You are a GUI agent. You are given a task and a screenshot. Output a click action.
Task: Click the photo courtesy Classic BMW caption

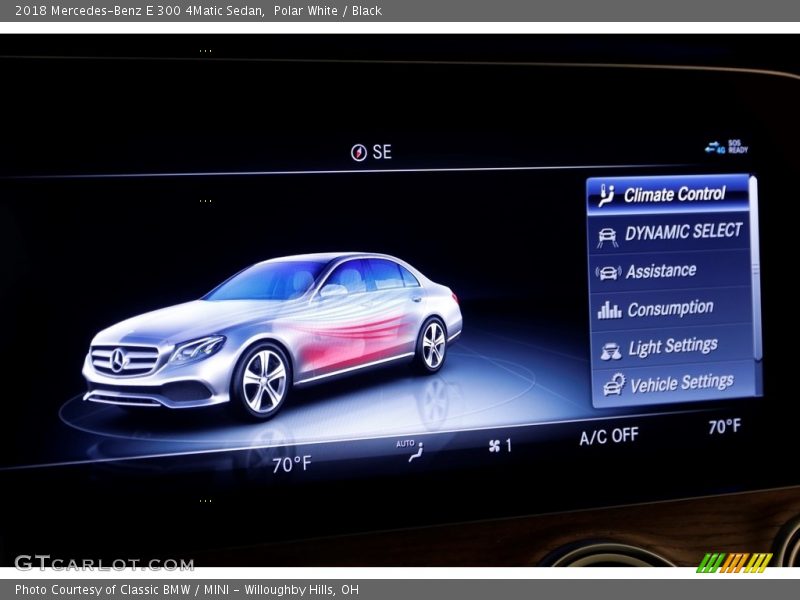point(187,590)
